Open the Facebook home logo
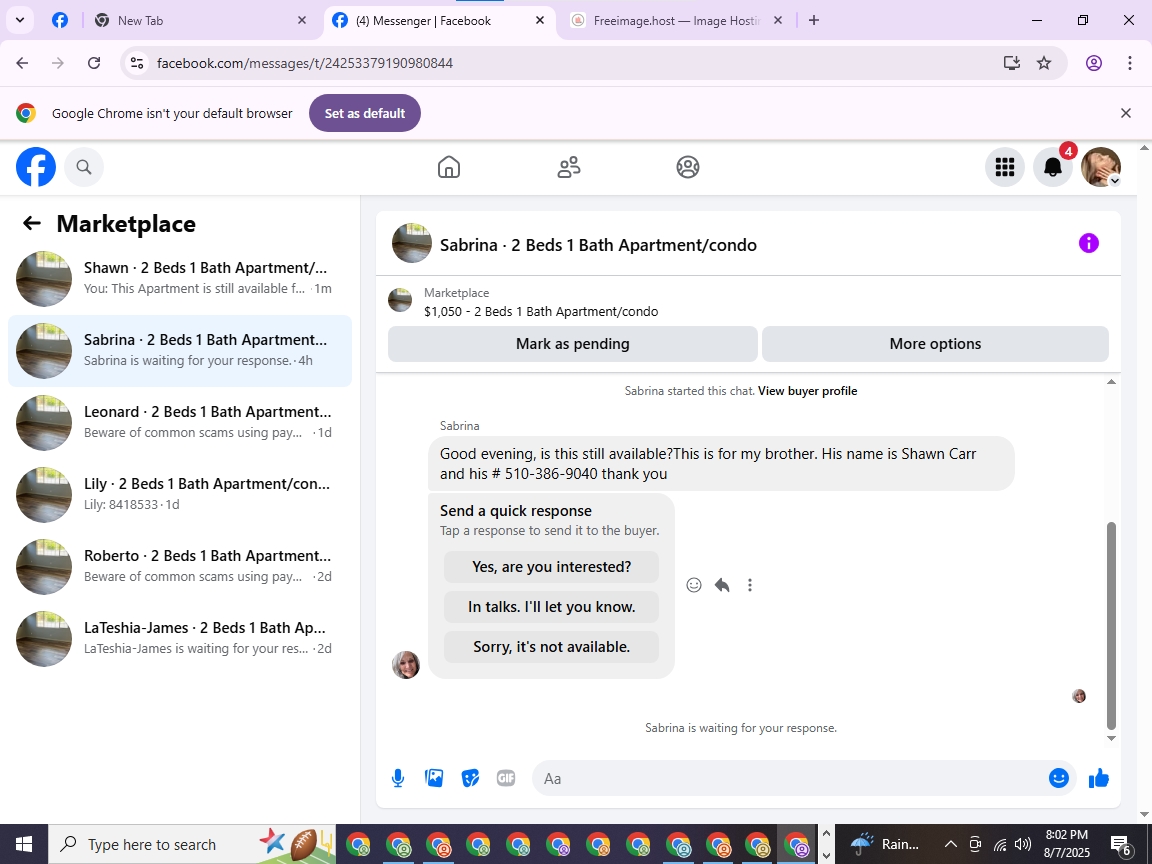 36,167
